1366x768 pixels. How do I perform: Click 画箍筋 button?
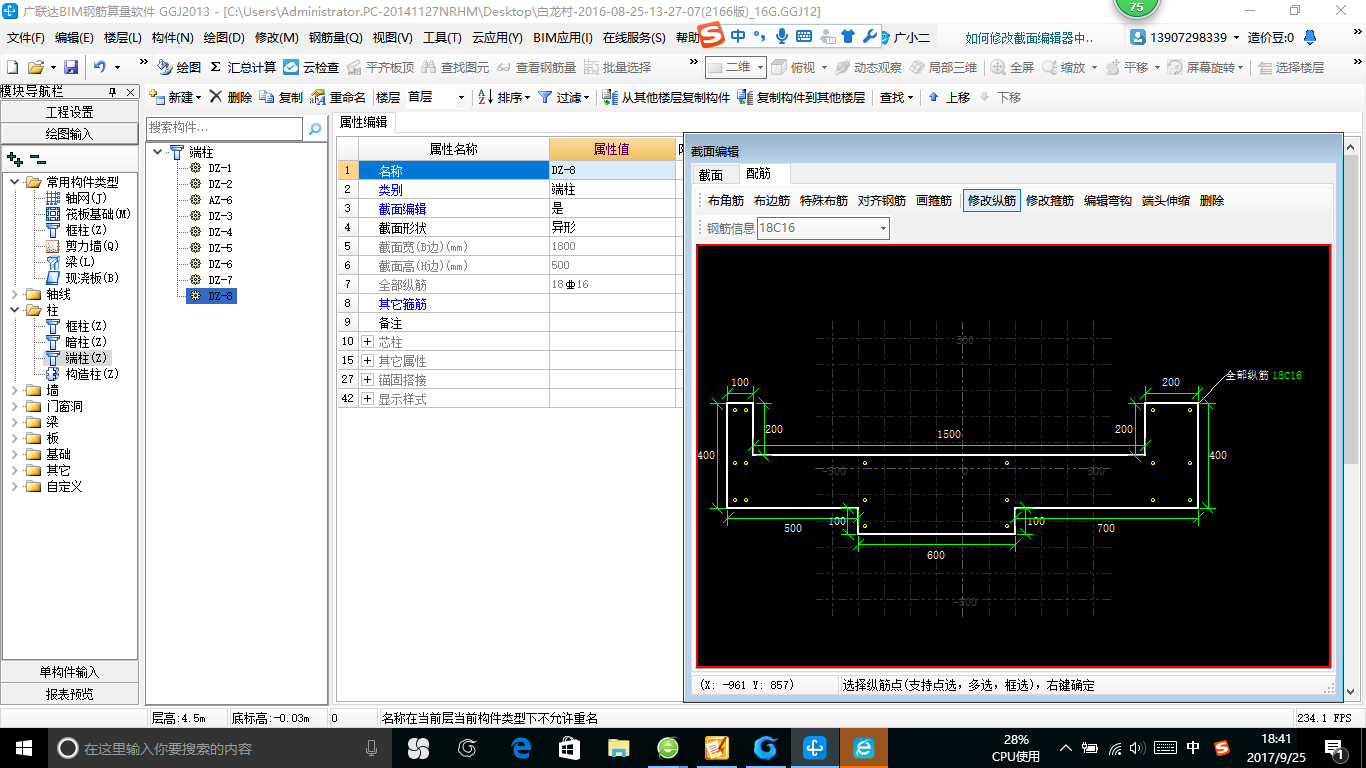934,201
